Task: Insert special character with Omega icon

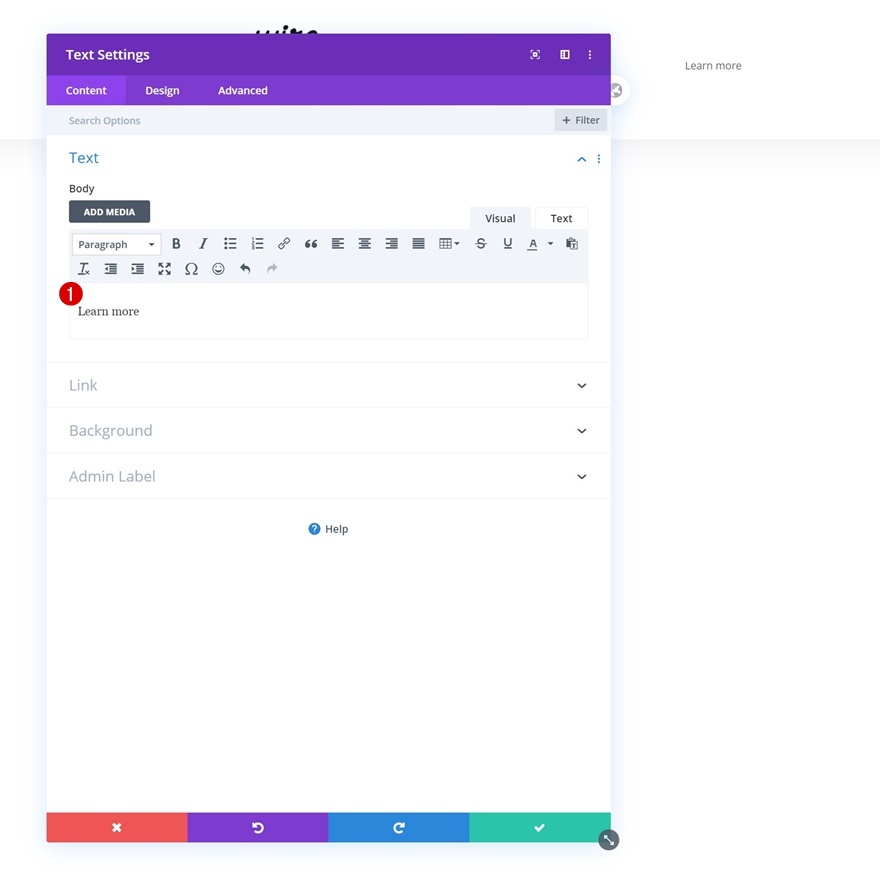Action: [x=191, y=269]
